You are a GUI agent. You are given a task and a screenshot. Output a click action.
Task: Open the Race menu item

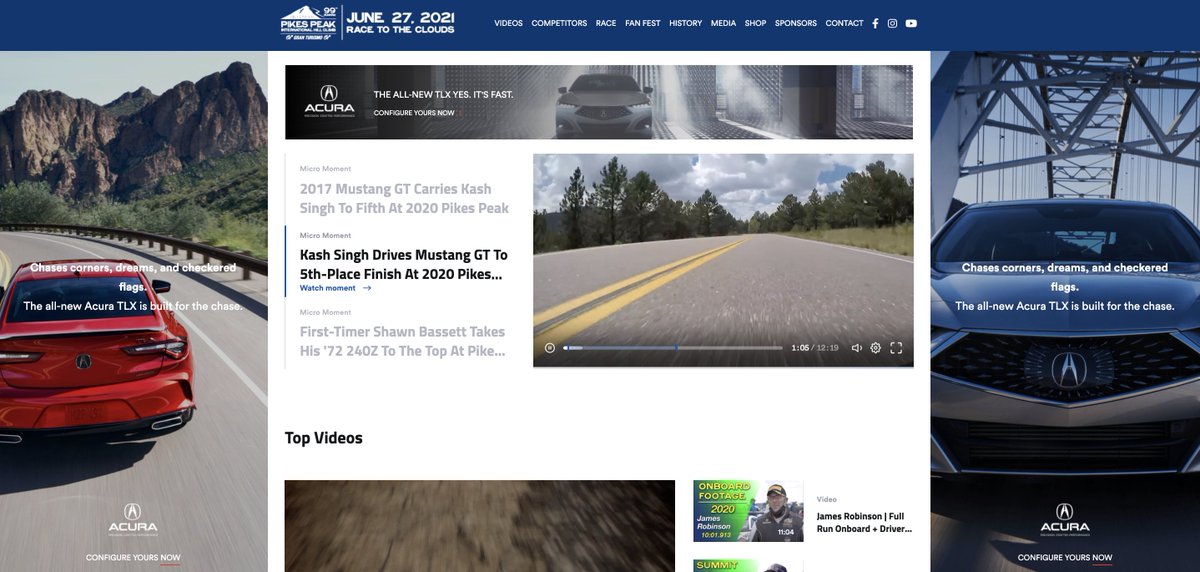click(x=606, y=23)
